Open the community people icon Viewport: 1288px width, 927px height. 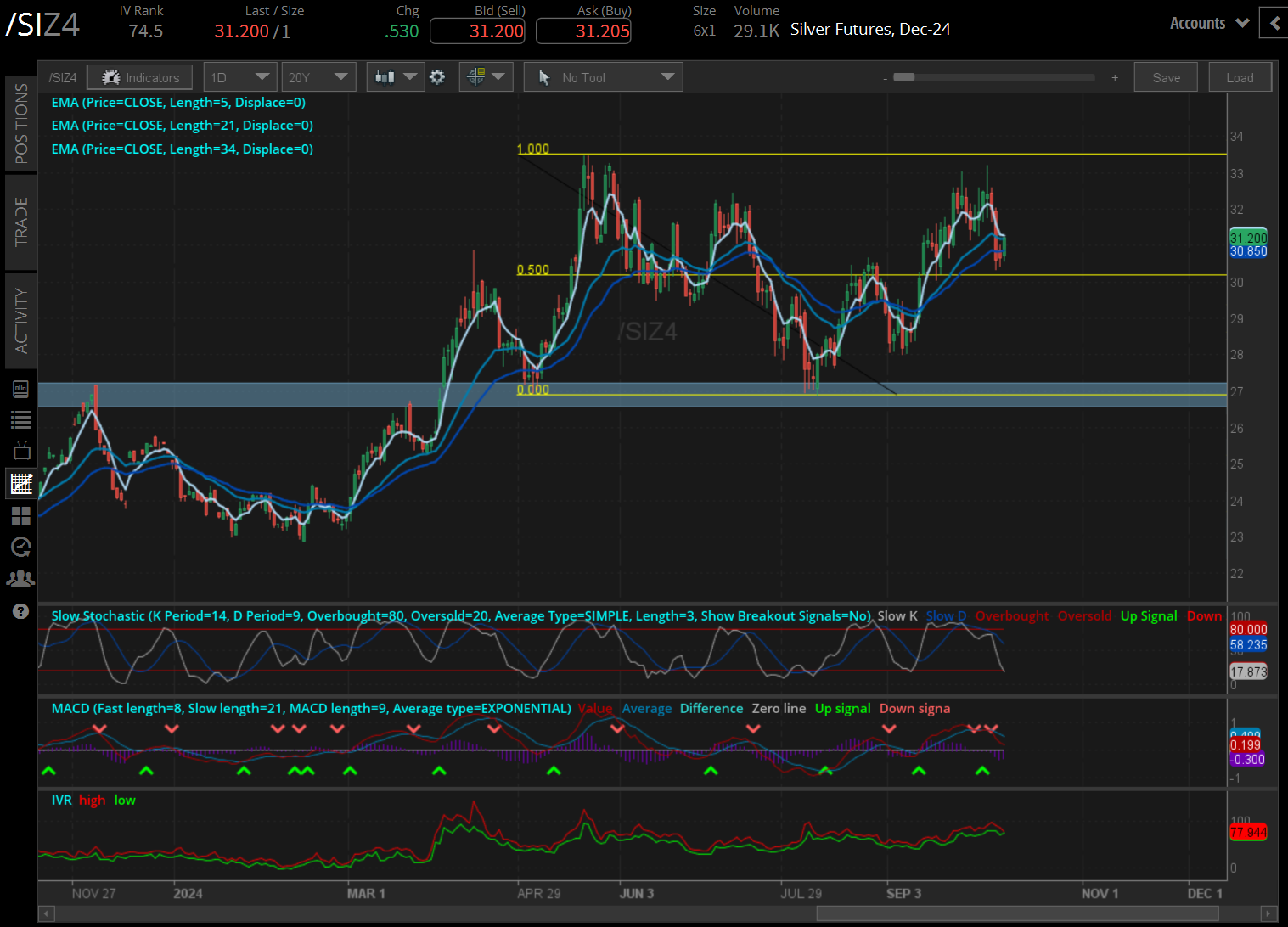20,578
